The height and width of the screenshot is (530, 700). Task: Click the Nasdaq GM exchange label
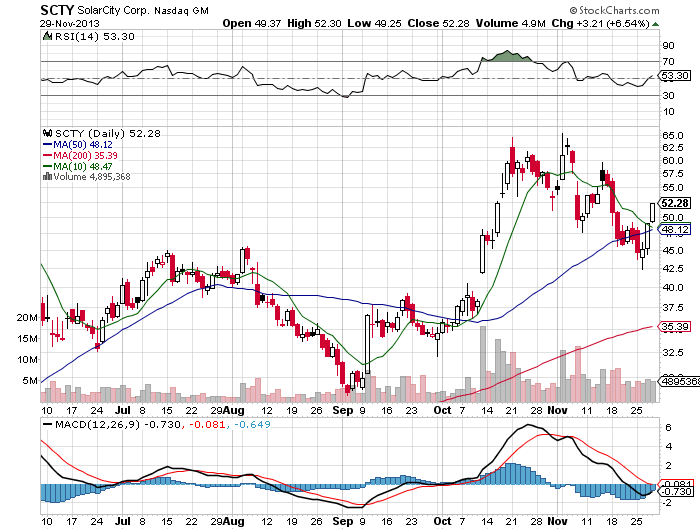(181, 11)
